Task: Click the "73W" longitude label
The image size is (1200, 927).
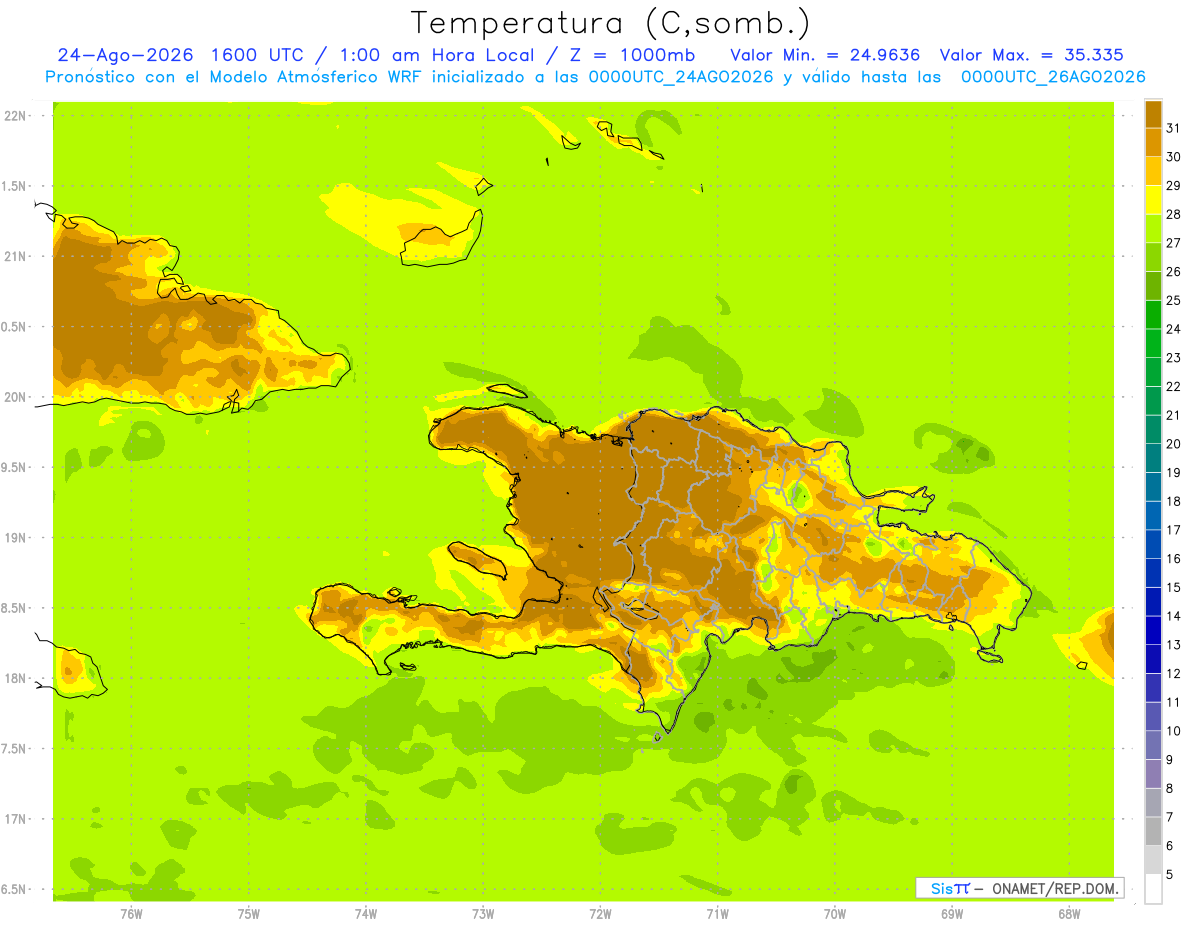Action: [483, 914]
